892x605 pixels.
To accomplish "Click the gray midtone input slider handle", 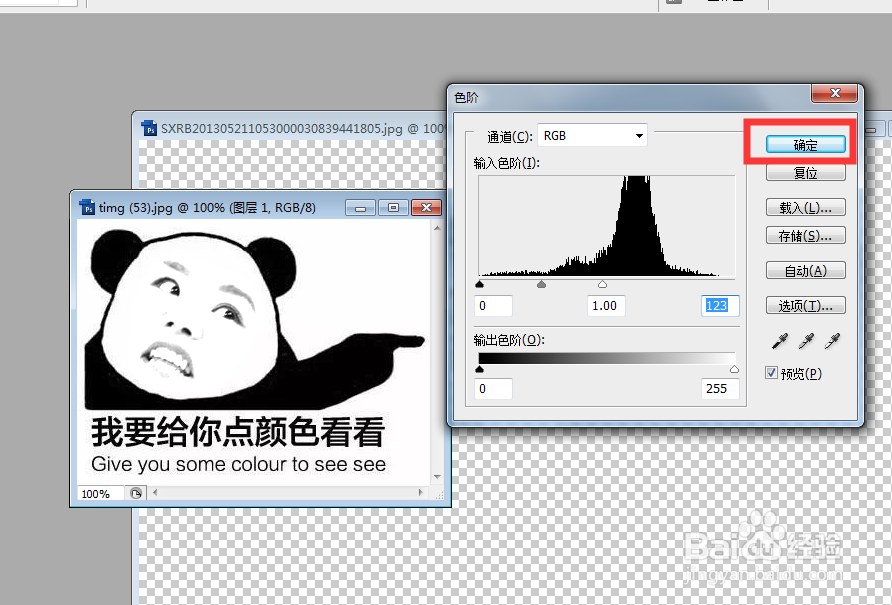I will pyautogui.click(x=542, y=284).
